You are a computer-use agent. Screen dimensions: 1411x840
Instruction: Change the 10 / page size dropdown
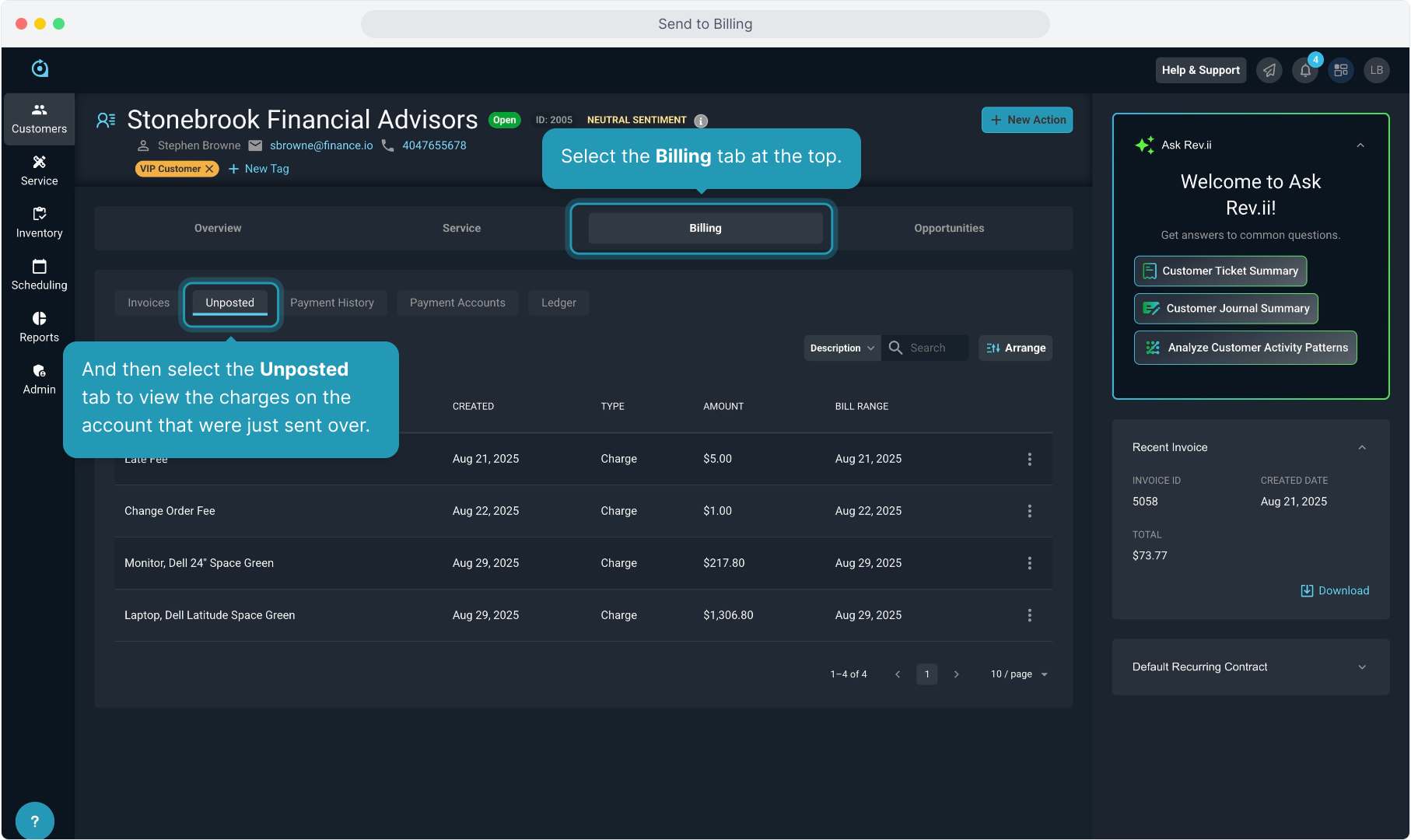[x=1019, y=674]
